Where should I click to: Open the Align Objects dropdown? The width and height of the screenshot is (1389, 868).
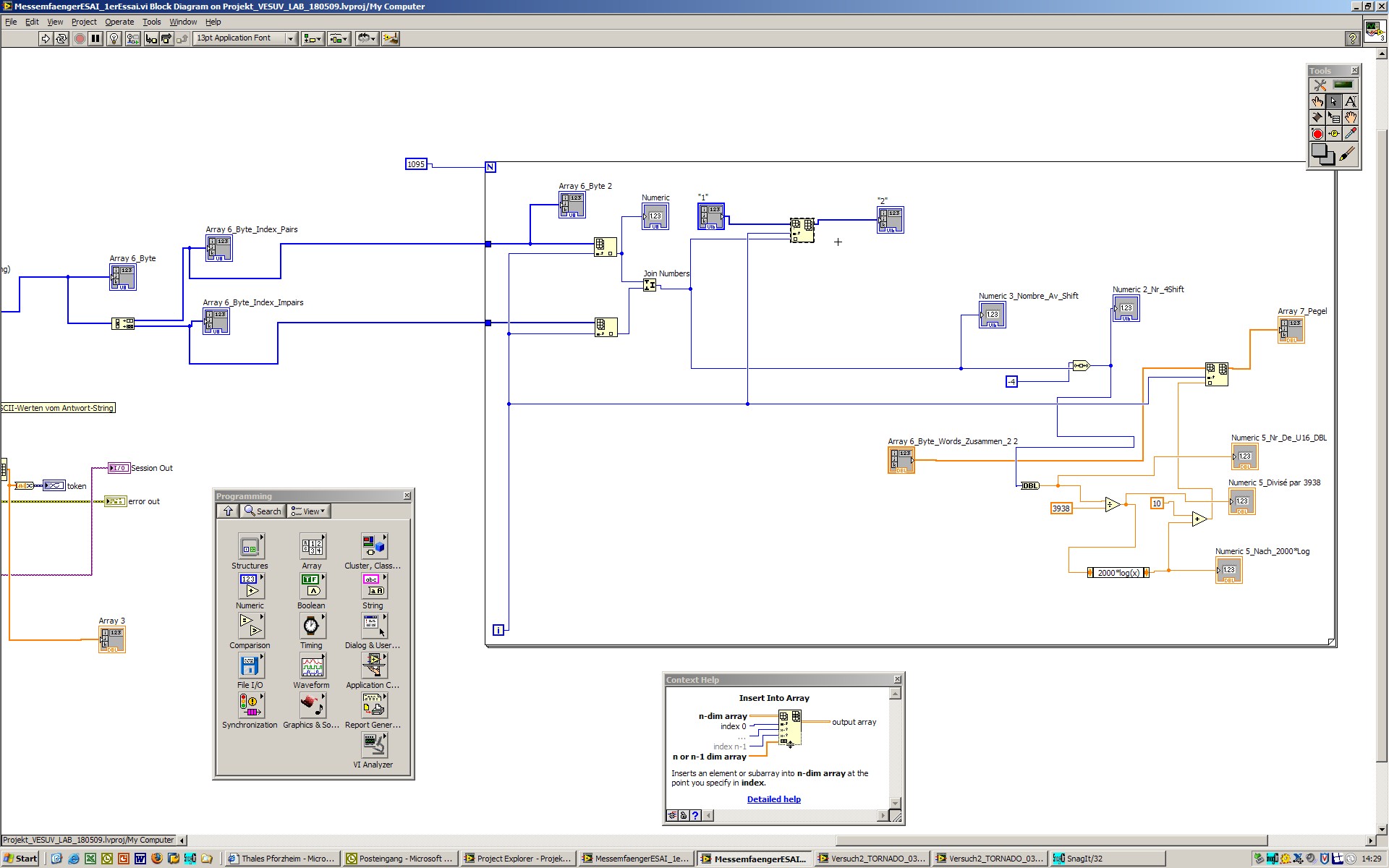[313, 38]
